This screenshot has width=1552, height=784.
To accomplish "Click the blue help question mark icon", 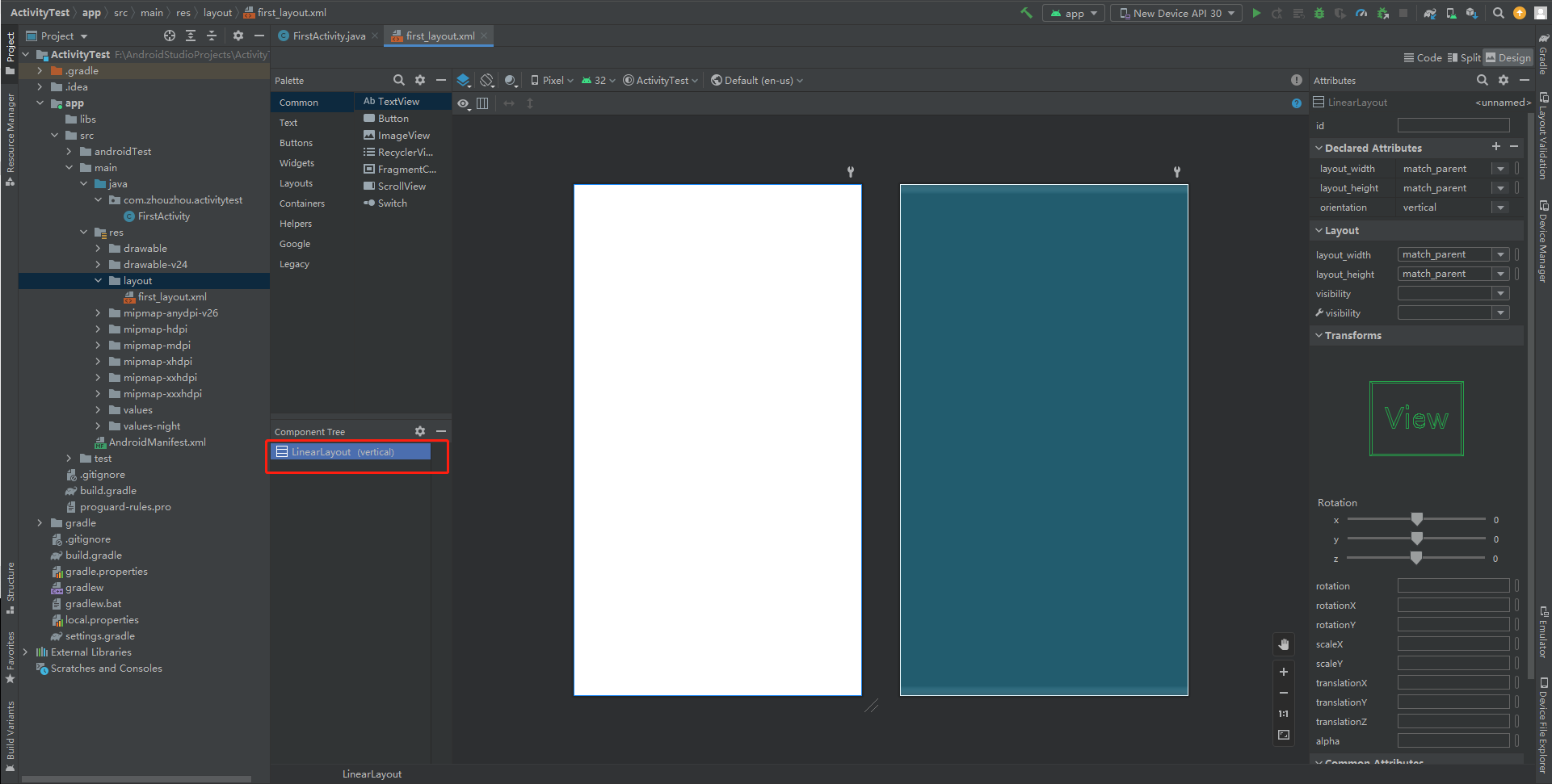I will click(x=1297, y=103).
